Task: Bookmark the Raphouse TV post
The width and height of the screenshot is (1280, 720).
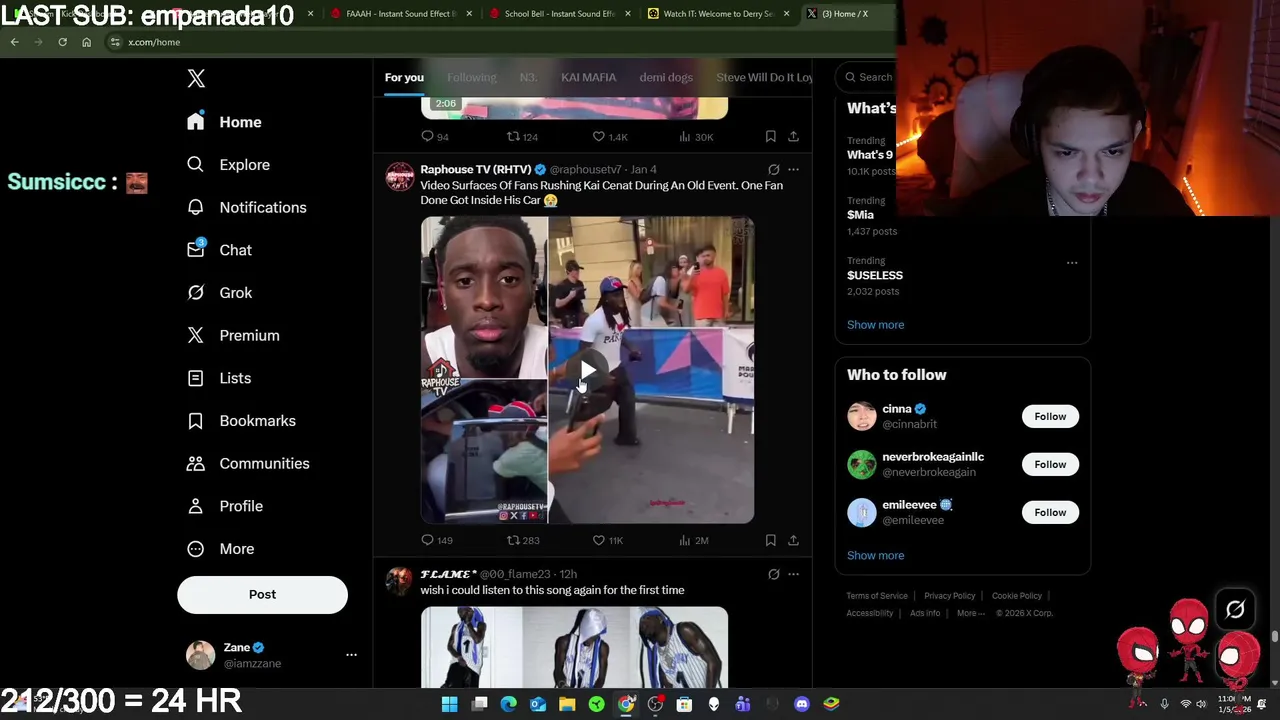Action: [x=770, y=541]
